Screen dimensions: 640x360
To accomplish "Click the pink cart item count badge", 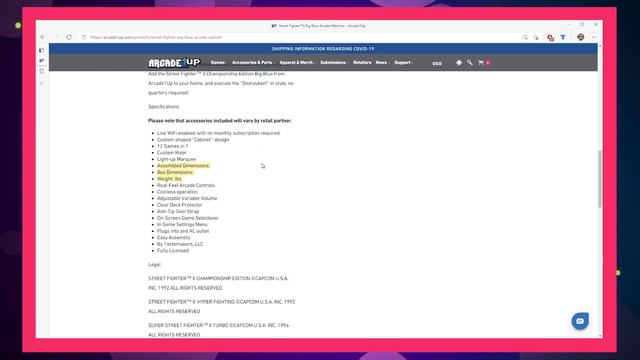I will [x=488, y=63].
